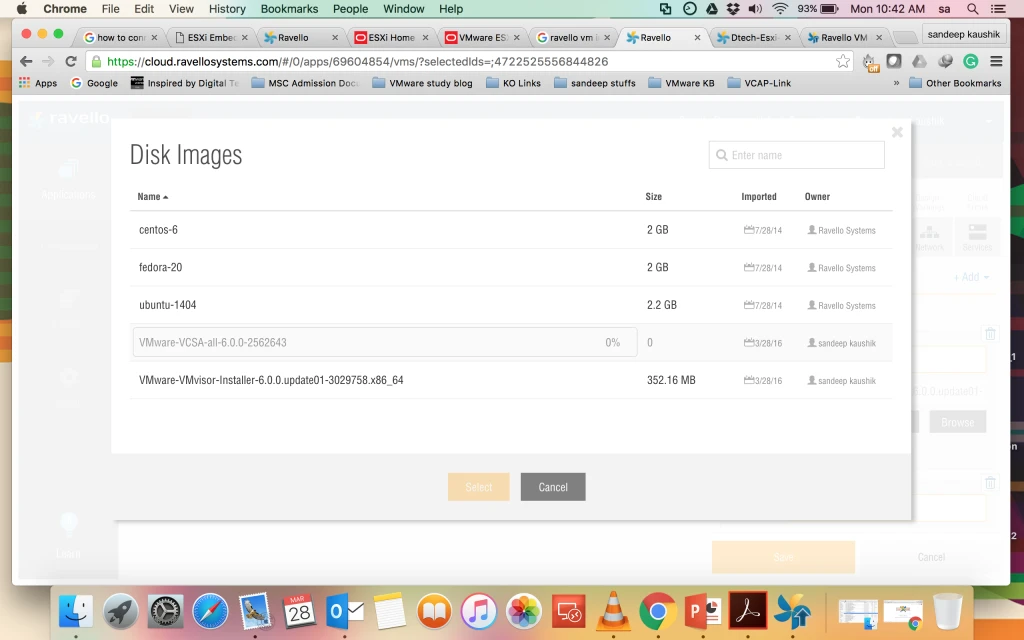The width and height of the screenshot is (1024, 640).
Task: Click the 352.16 MB size value
Action: (671, 380)
